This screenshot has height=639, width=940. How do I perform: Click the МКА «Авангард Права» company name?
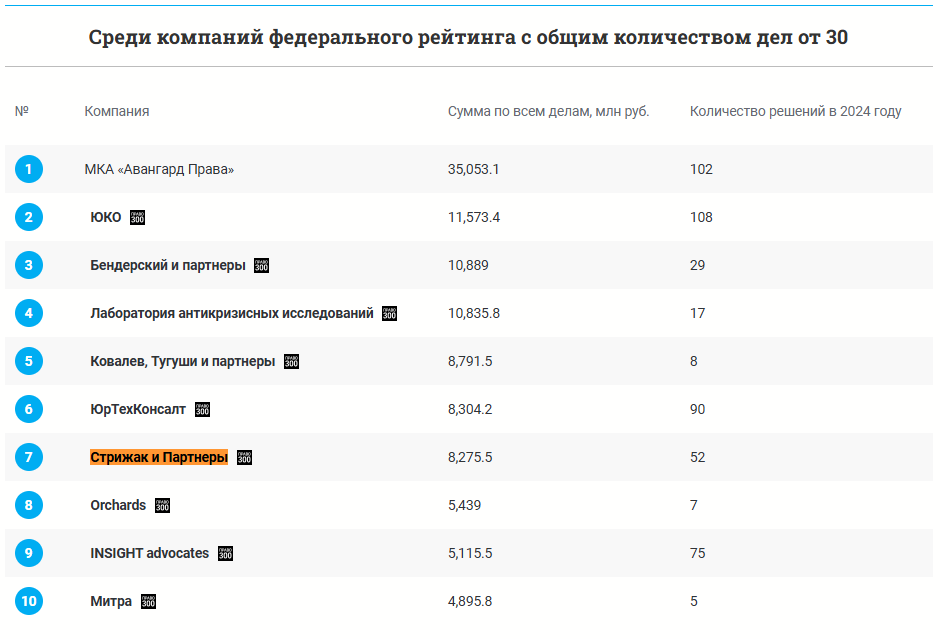click(x=159, y=169)
